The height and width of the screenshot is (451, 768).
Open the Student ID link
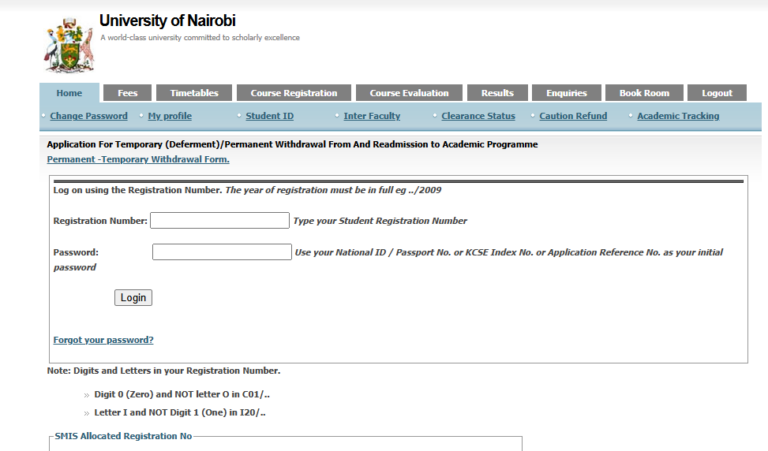[x=269, y=116]
